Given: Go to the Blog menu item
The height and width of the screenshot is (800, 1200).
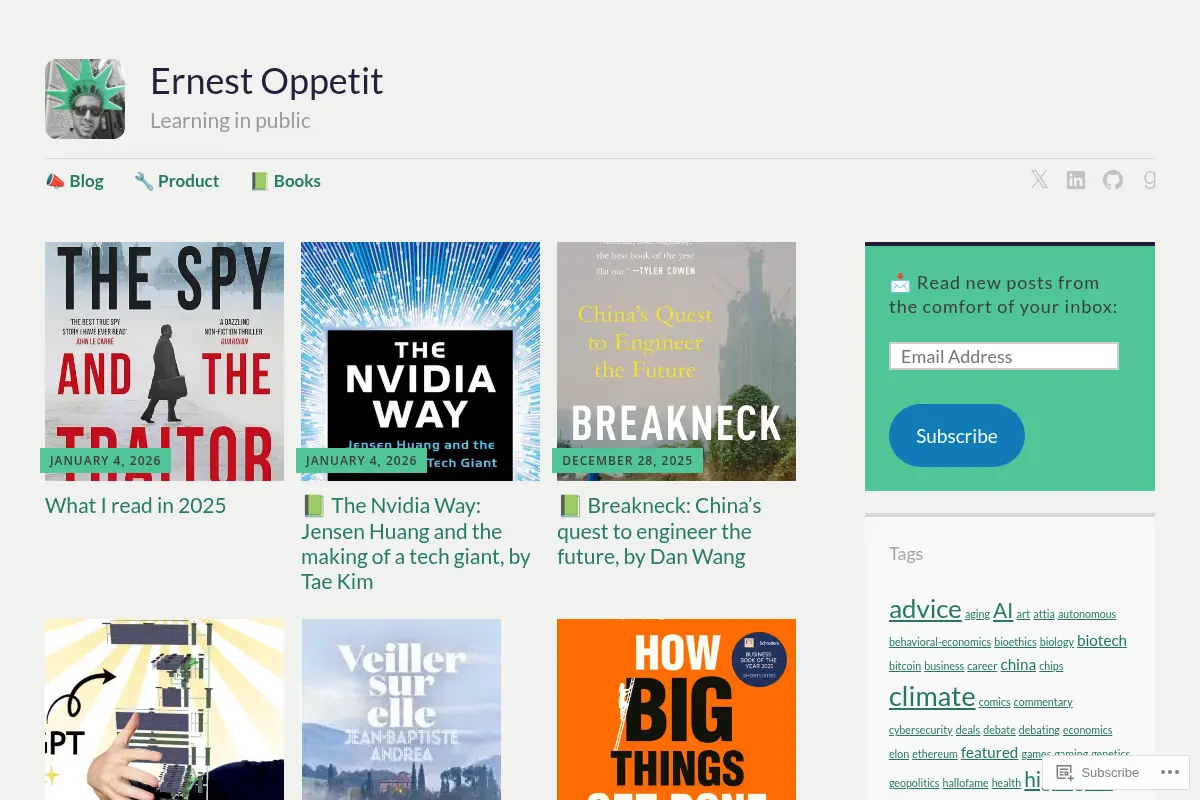Looking at the screenshot, I should click(75, 181).
